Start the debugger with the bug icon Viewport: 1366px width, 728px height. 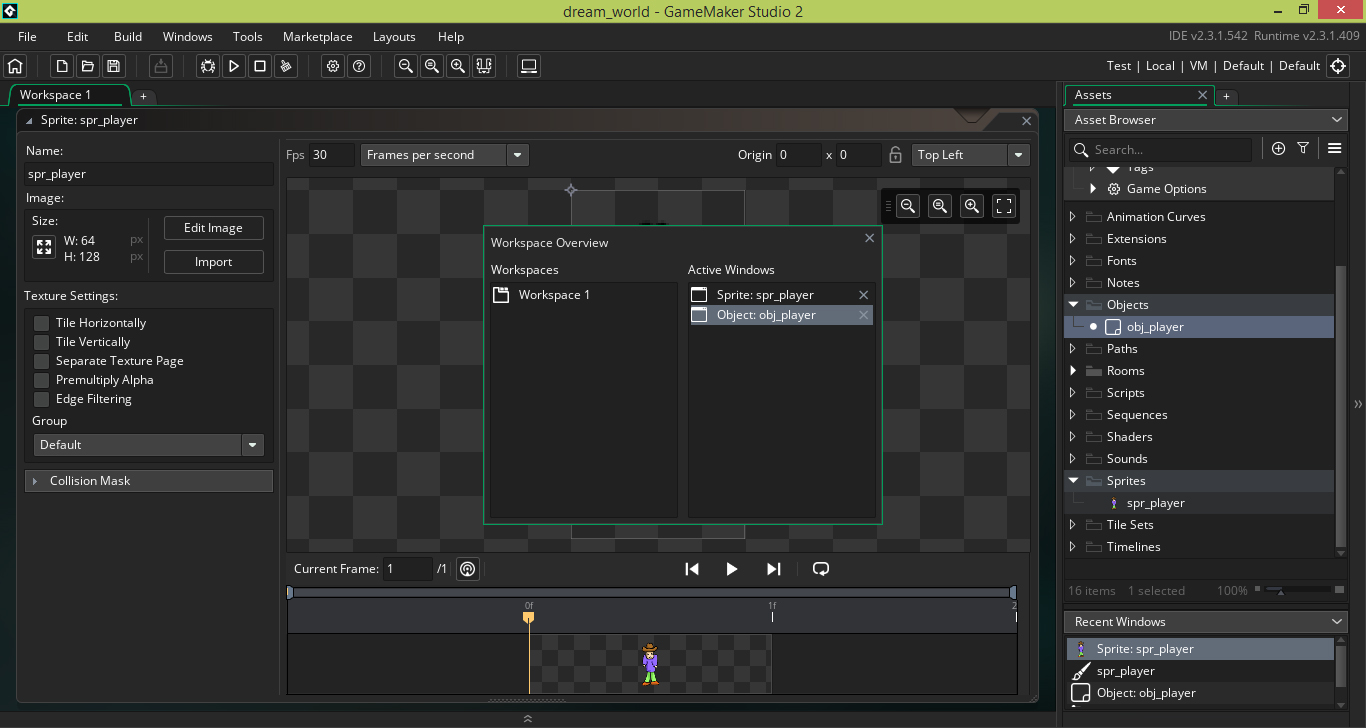point(208,66)
